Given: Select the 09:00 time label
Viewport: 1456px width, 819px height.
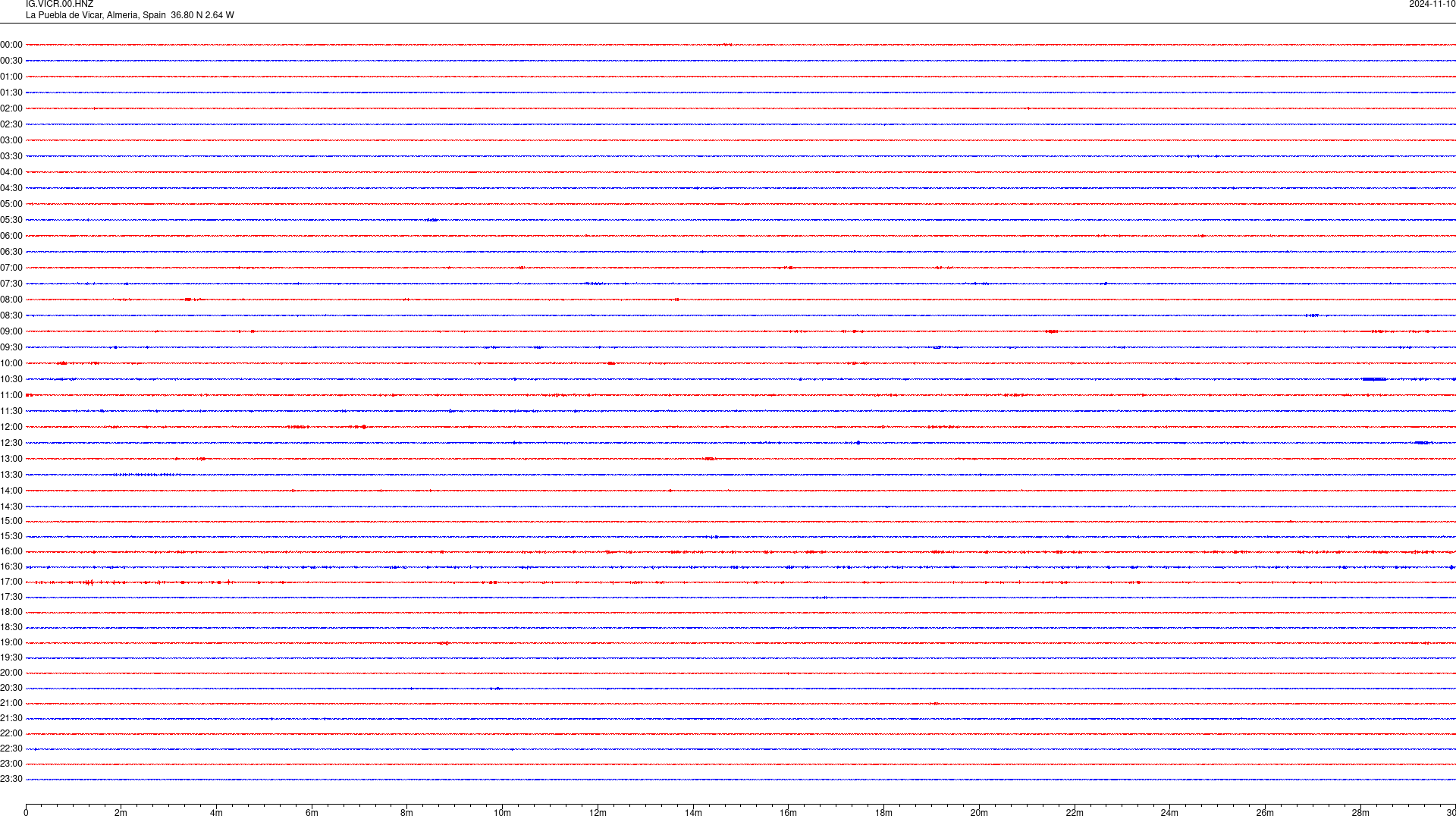Looking at the screenshot, I should click(x=11, y=331).
